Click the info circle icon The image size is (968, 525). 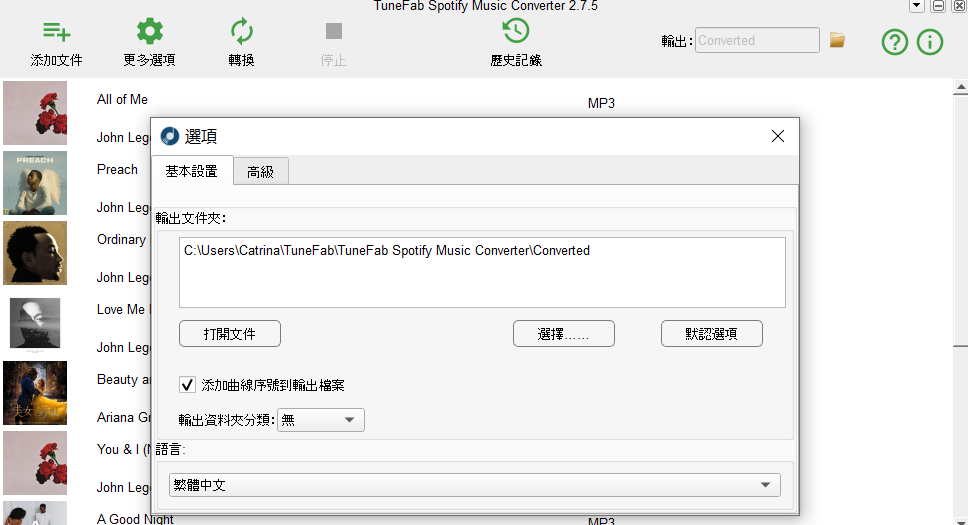(x=930, y=42)
